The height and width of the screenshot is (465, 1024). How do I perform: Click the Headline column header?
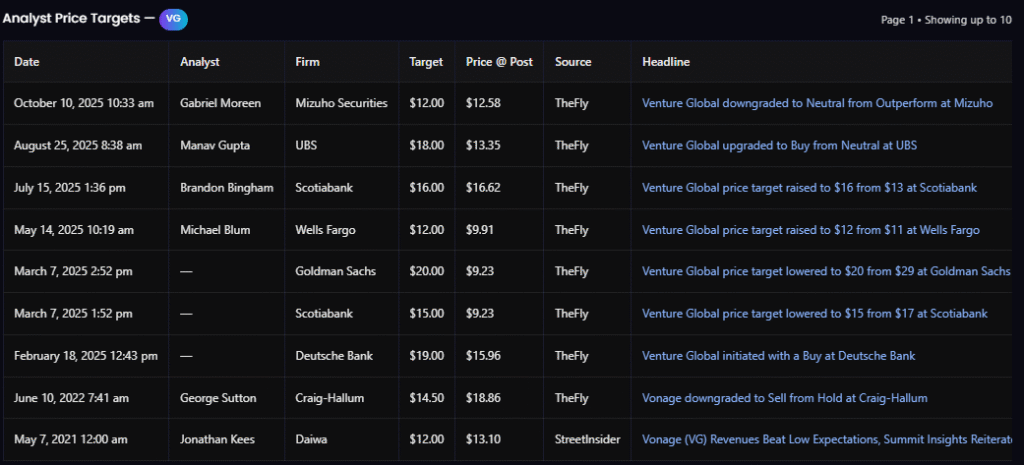[x=666, y=62]
